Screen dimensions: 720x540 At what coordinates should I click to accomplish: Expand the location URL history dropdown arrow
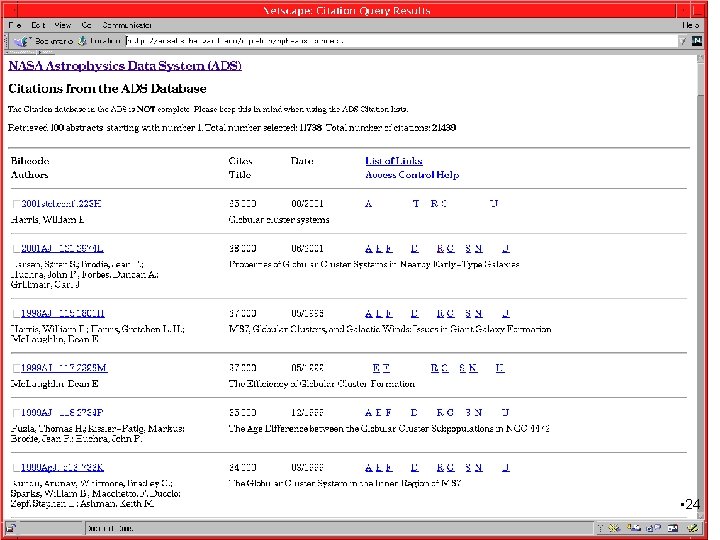683,41
